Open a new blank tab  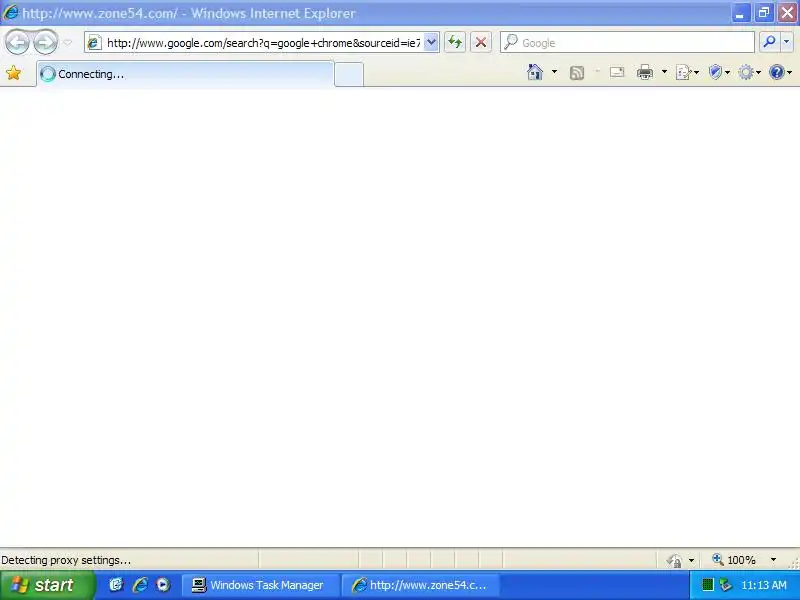click(x=349, y=74)
